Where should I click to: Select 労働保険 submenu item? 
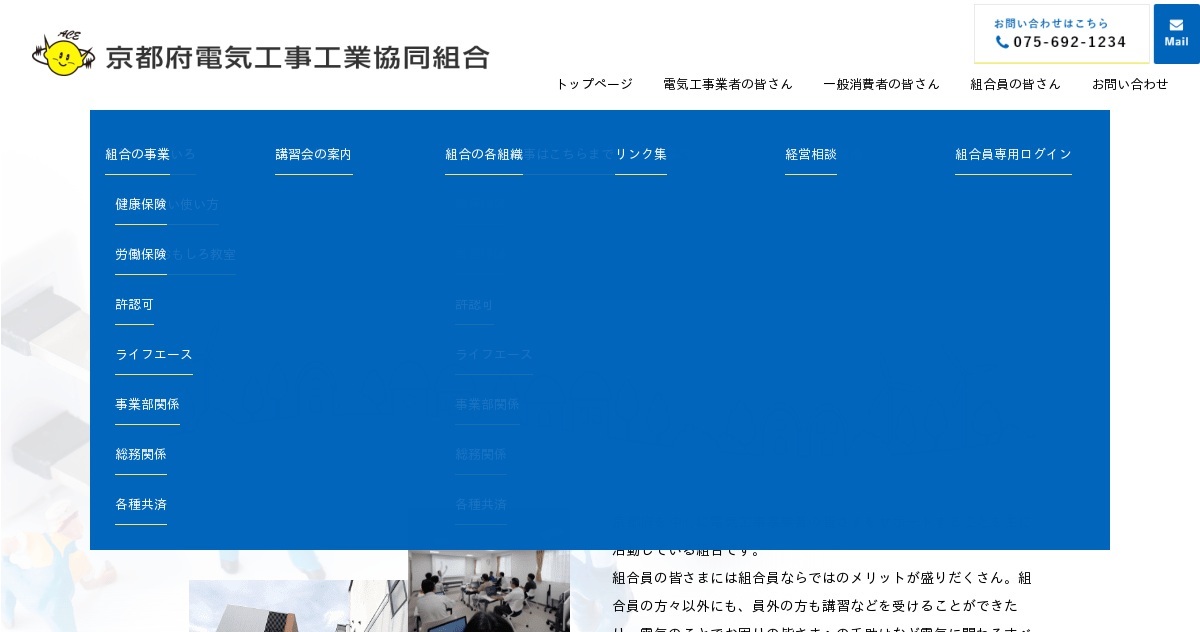tap(141, 254)
